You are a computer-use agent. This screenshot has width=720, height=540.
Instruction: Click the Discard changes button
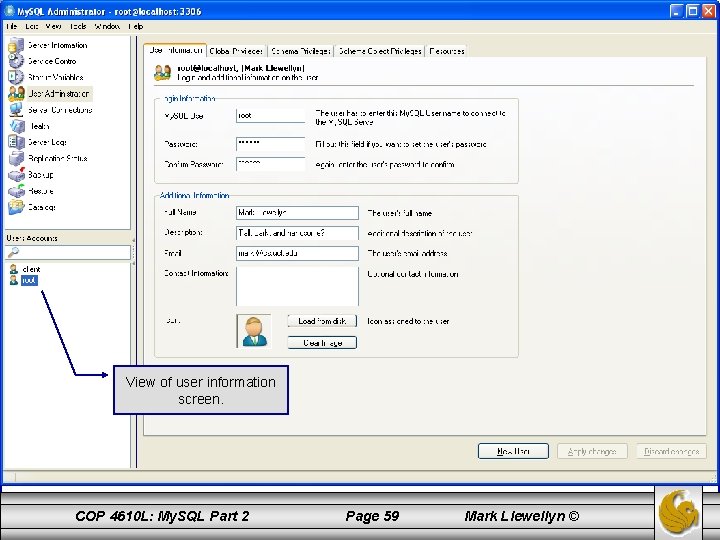tap(671, 451)
